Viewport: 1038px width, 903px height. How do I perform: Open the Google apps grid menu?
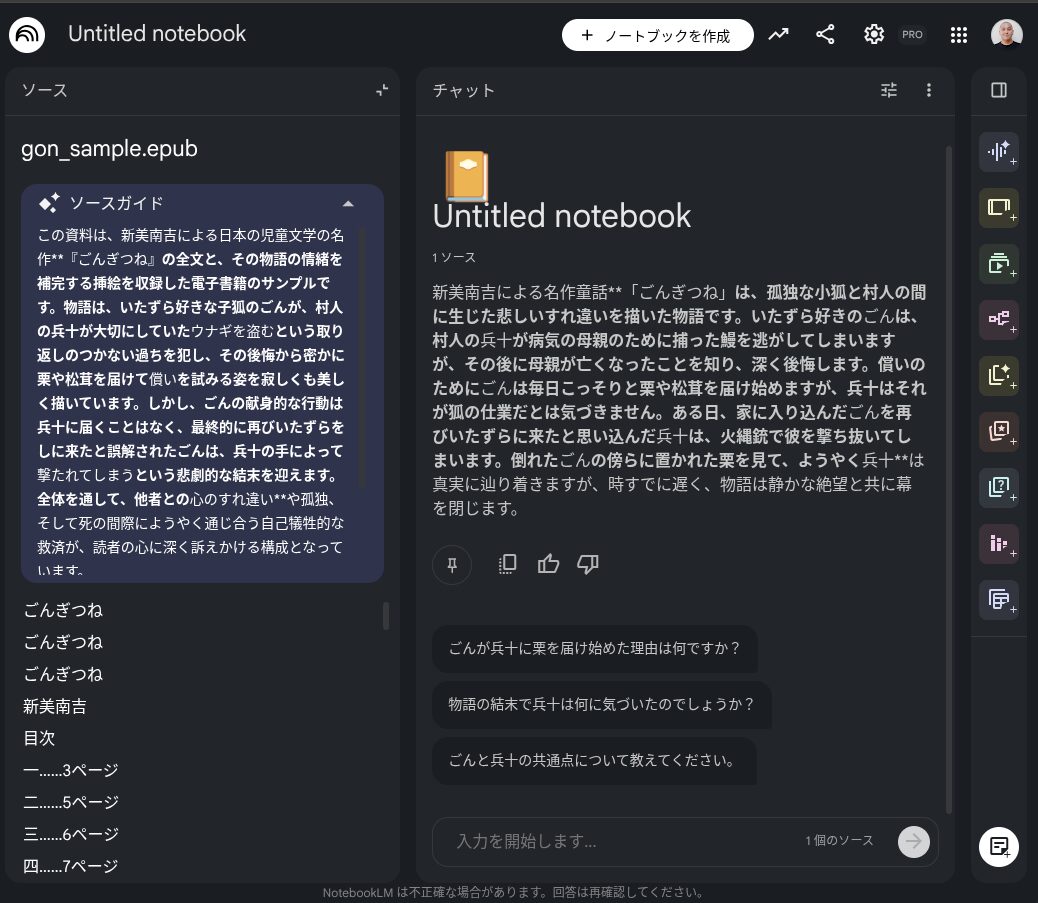pyautogui.click(x=958, y=34)
